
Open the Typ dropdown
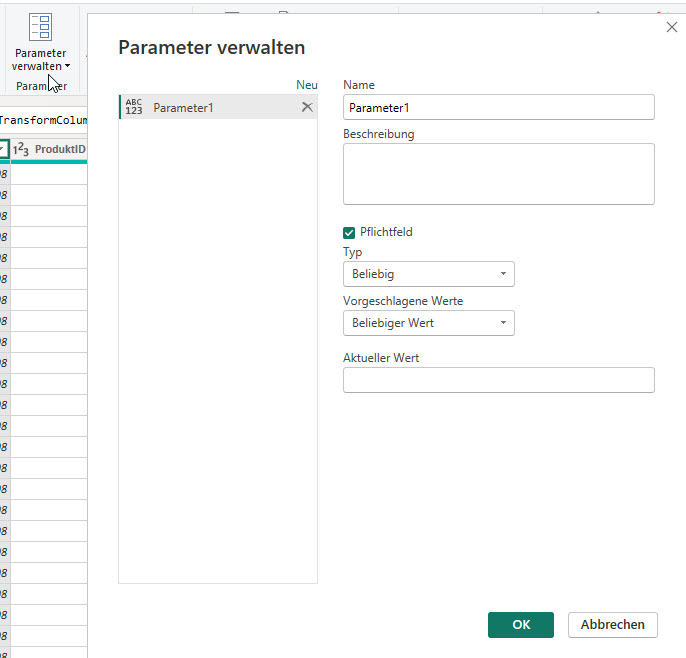(428, 273)
